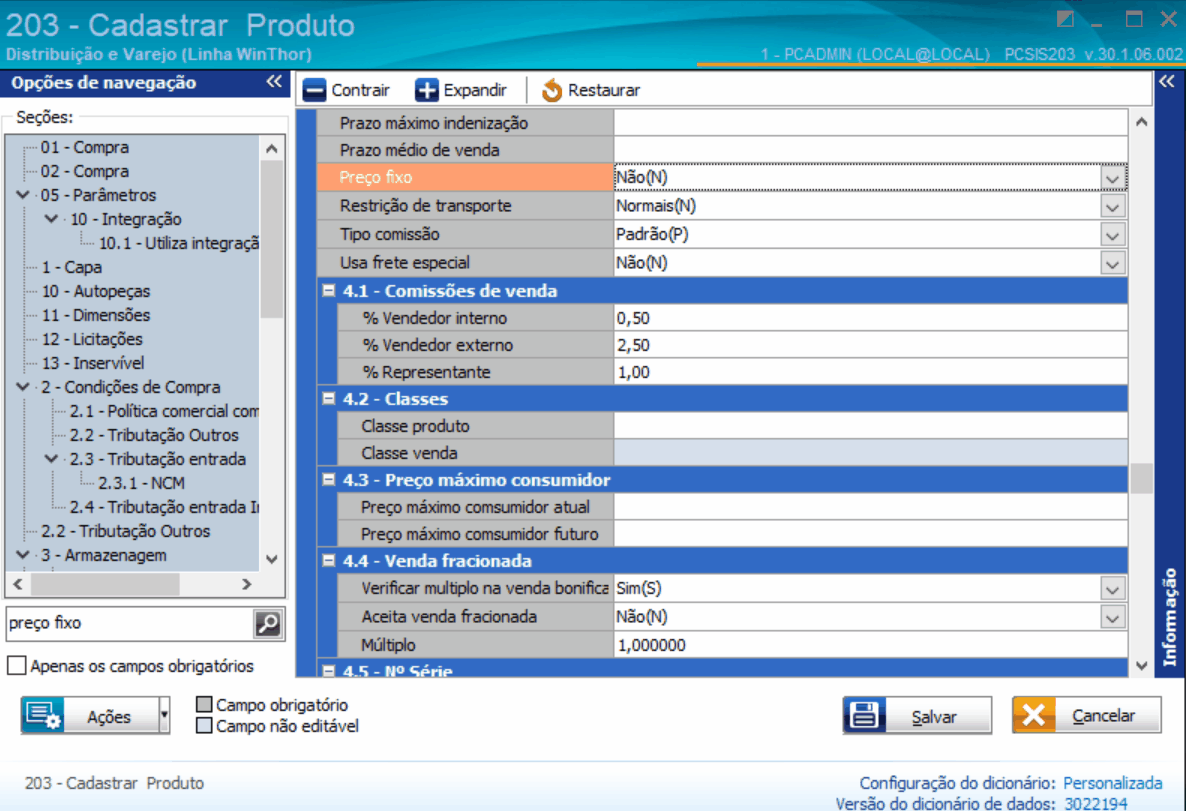Viewport: 1186px width, 811px height.
Task: Click the Campo obrigatório legend box
Action: pyautogui.click(x=203, y=704)
